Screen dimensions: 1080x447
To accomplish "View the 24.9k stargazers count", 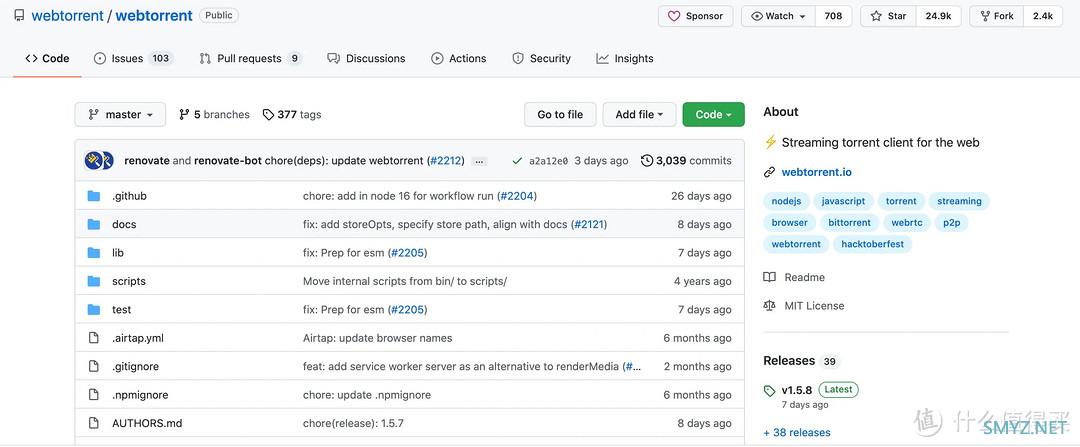I will click(938, 16).
